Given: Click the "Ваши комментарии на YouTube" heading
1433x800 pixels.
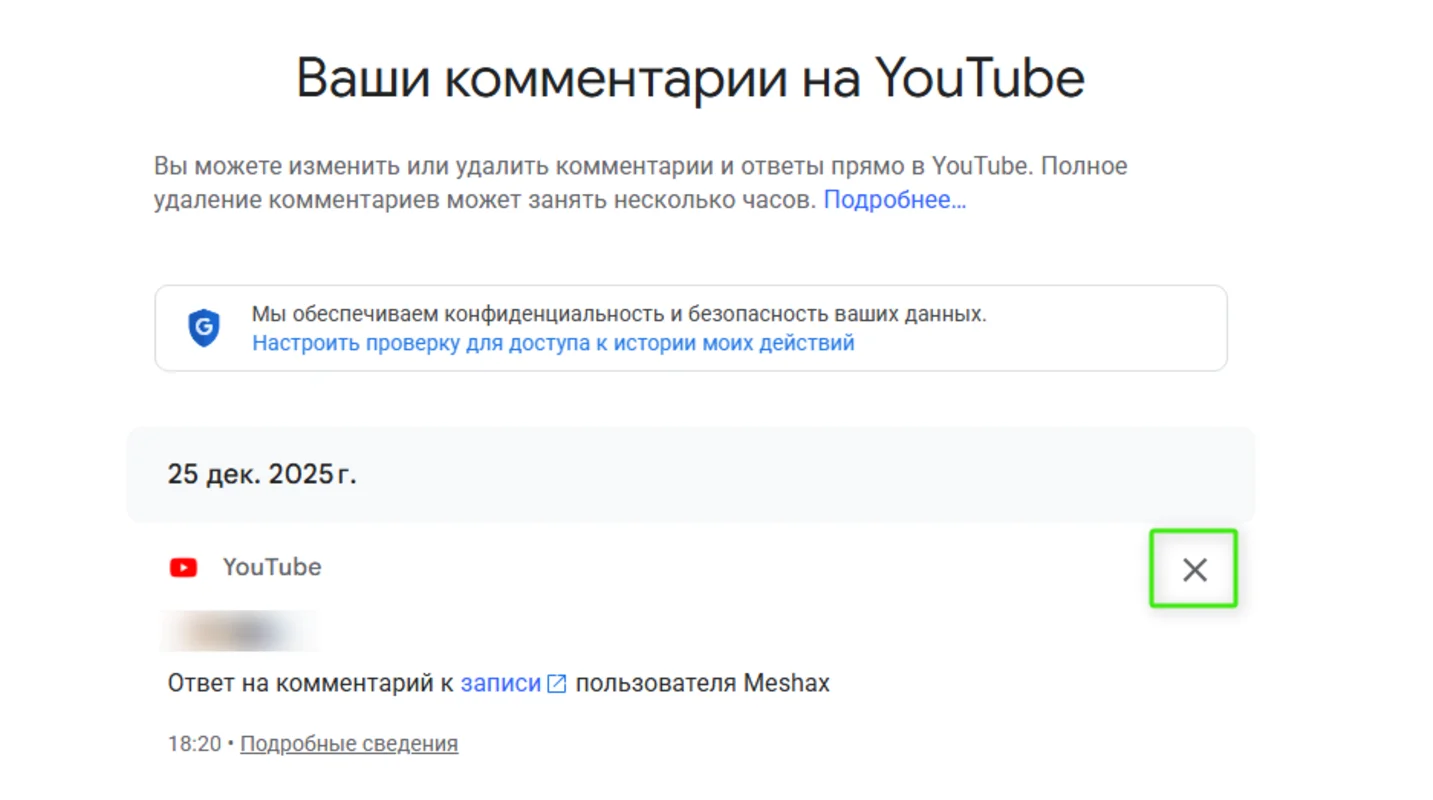Looking at the screenshot, I should (x=690, y=77).
